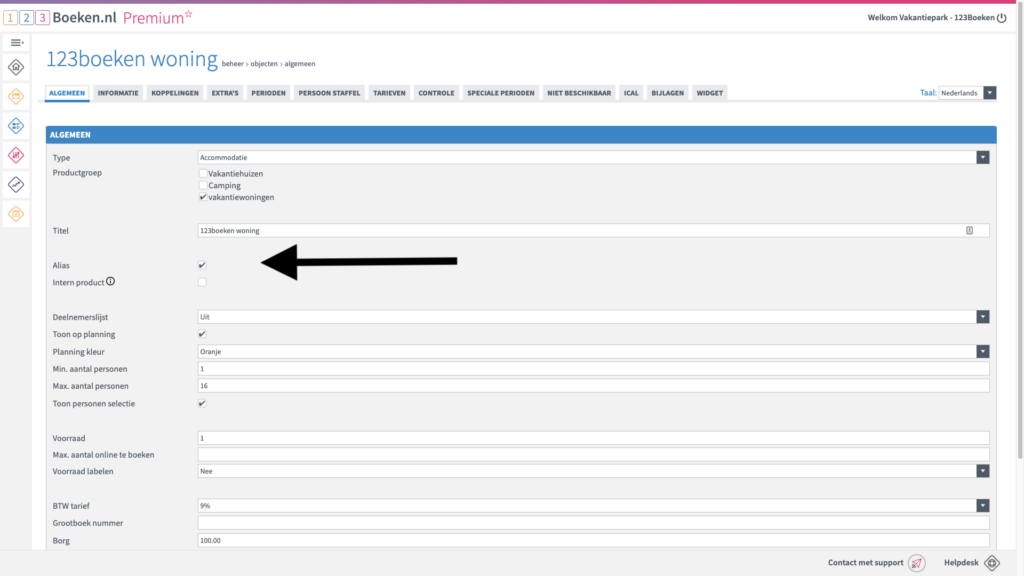
Task: Open the Type dropdown
Action: (594, 157)
